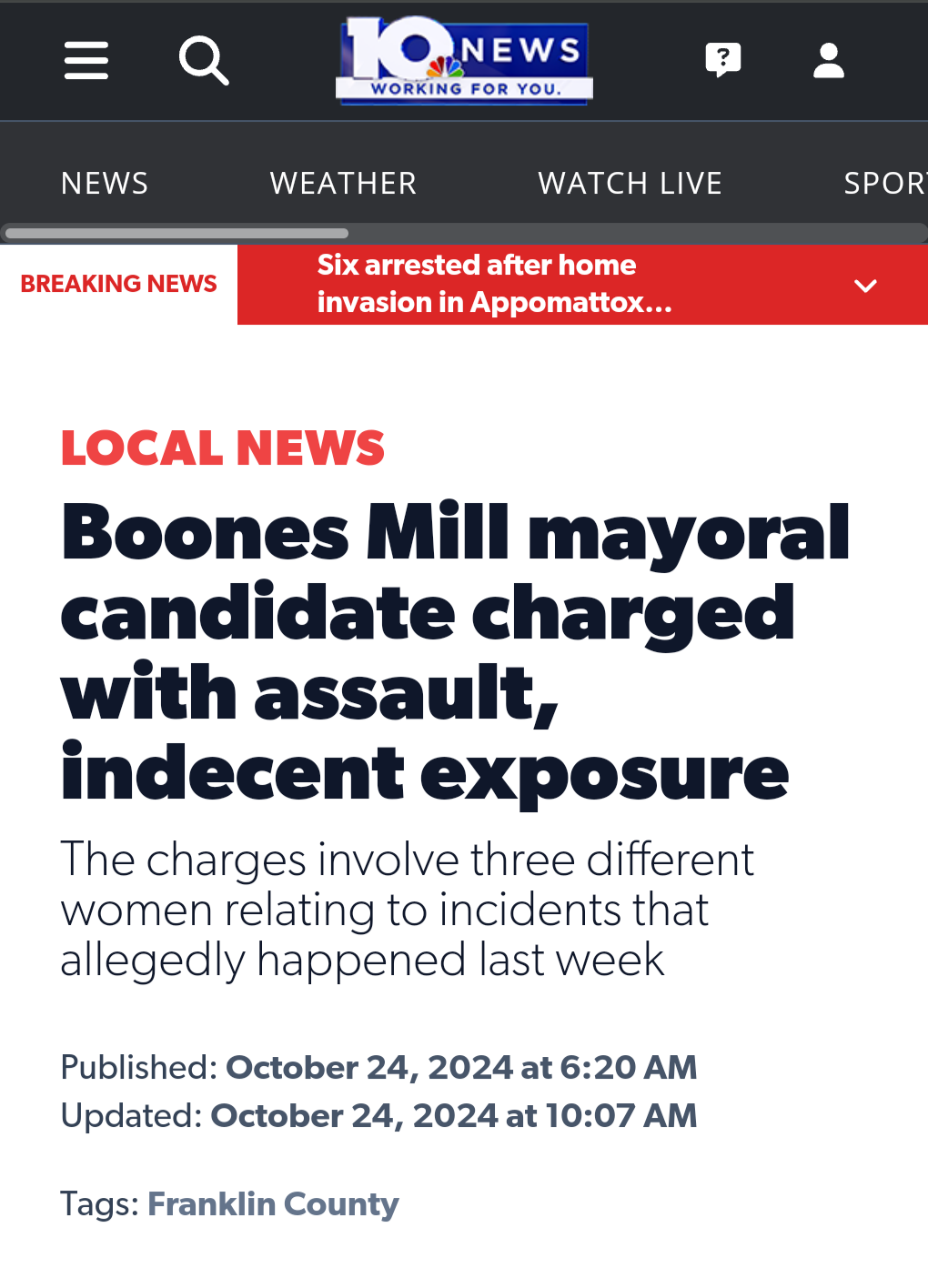The width and height of the screenshot is (928, 1288).
Task: Expand the breaking news chevron
Action: [x=866, y=286]
